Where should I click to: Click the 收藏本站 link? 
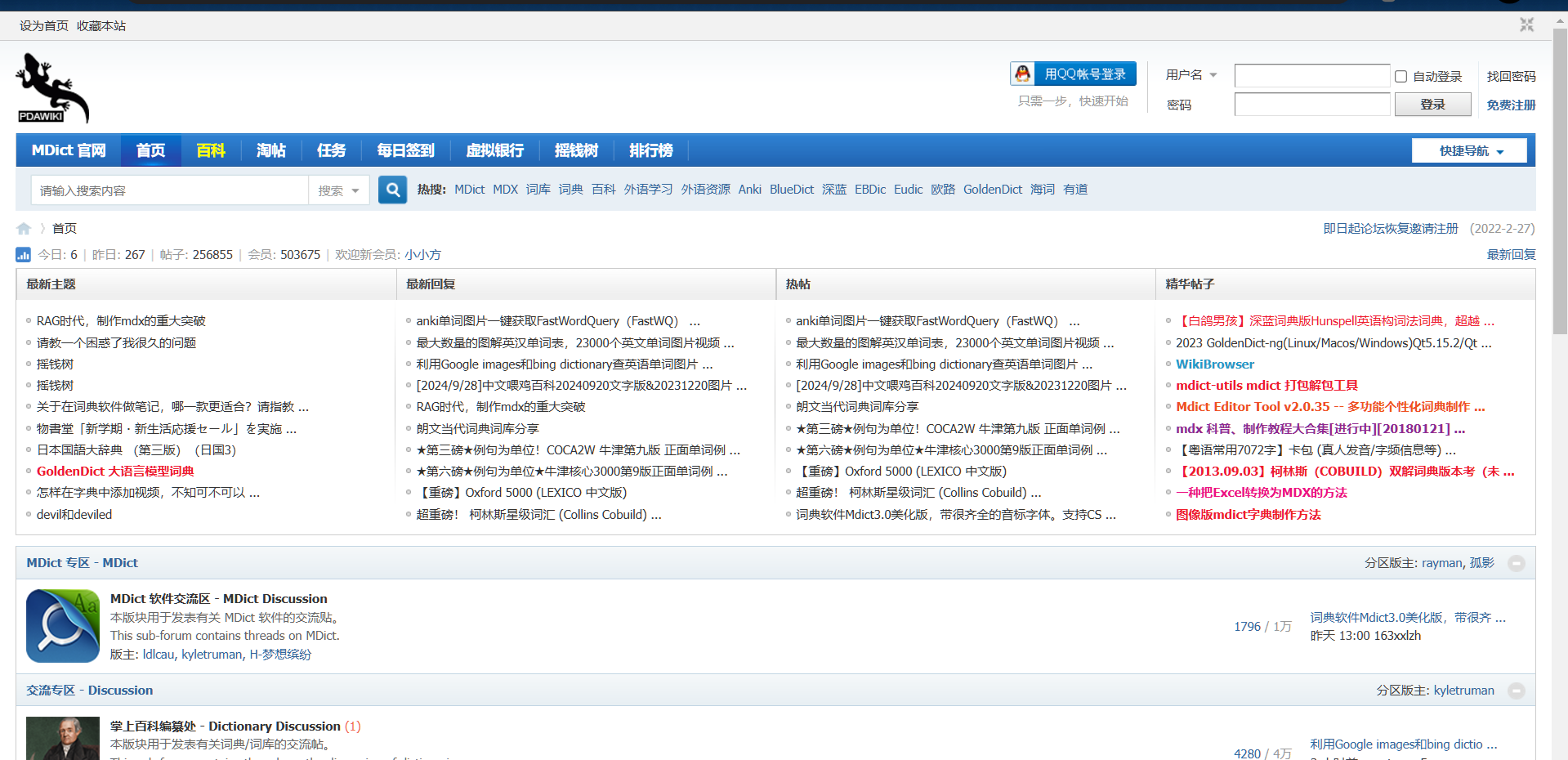101,26
